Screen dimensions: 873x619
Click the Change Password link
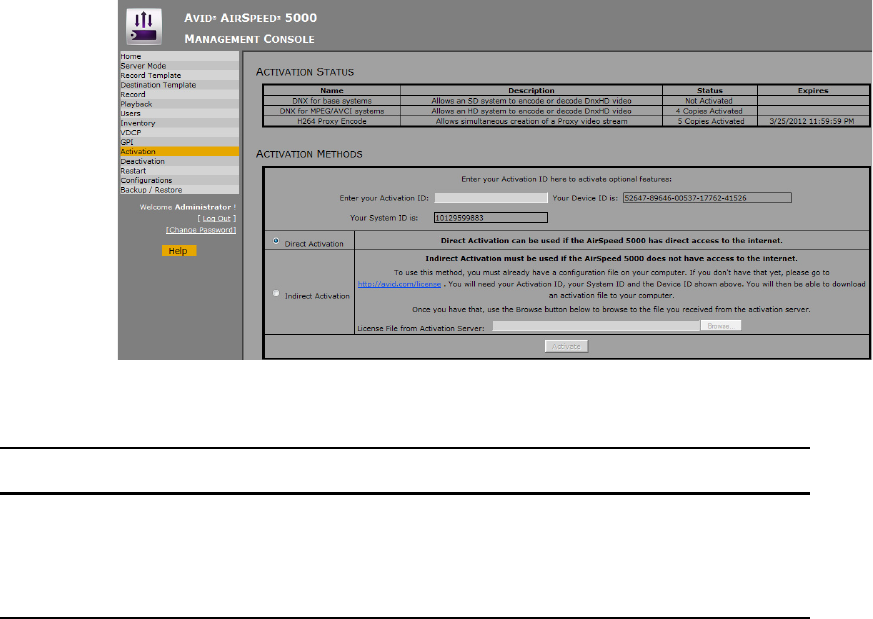coord(201,230)
